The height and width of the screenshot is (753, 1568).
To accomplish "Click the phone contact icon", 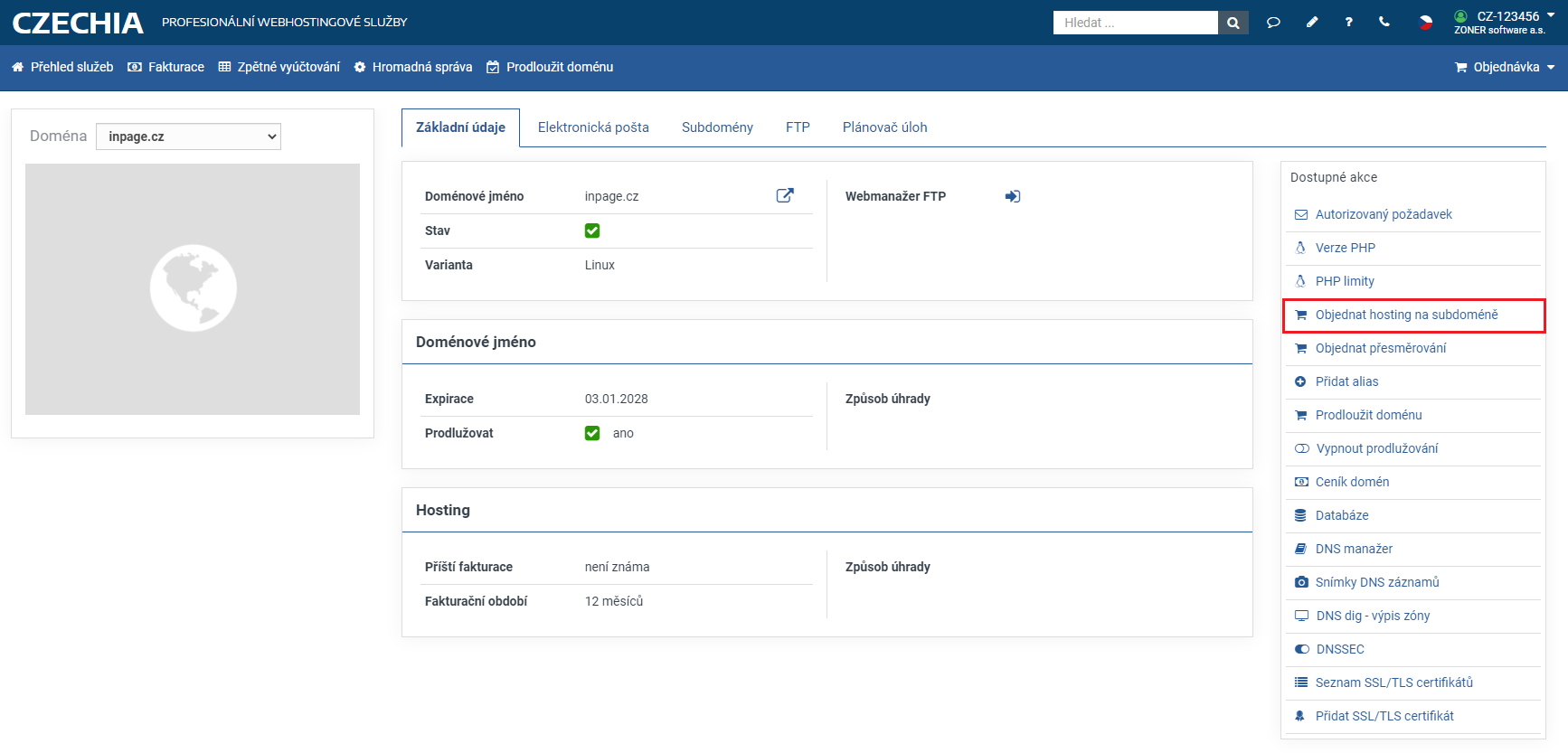I will (x=1384, y=23).
